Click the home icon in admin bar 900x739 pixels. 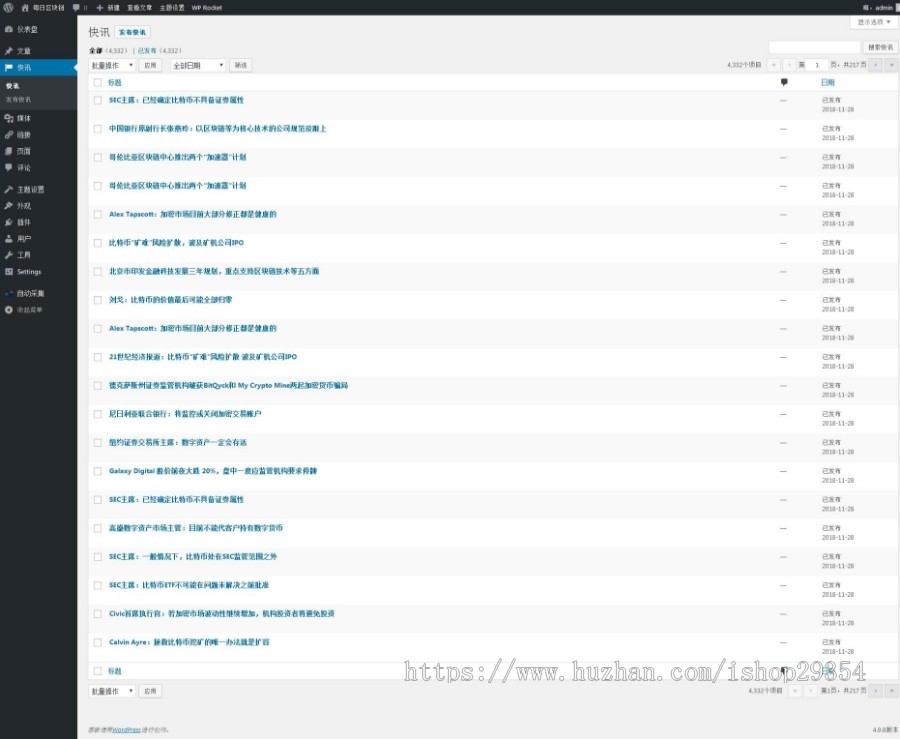(25, 7)
